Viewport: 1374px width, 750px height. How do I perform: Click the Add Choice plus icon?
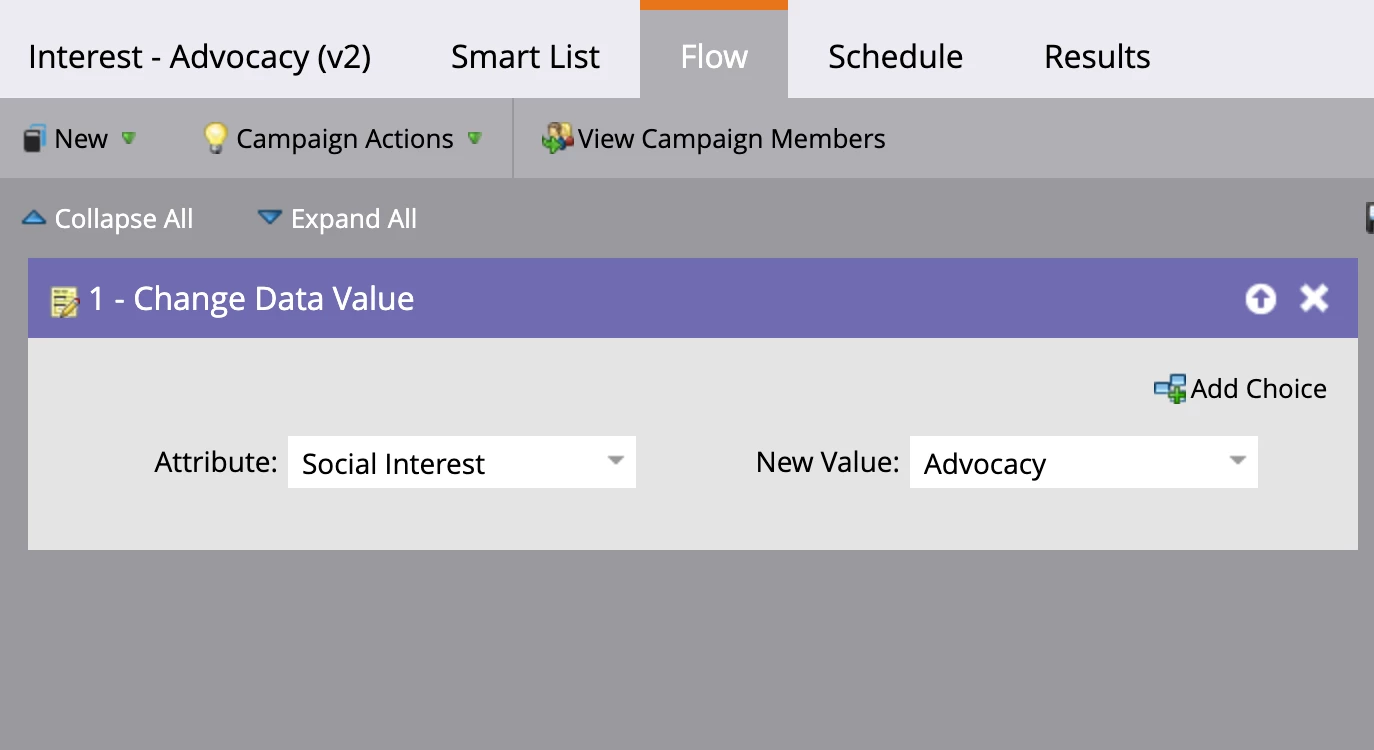pyautogui.click(x=1169, y=389)
